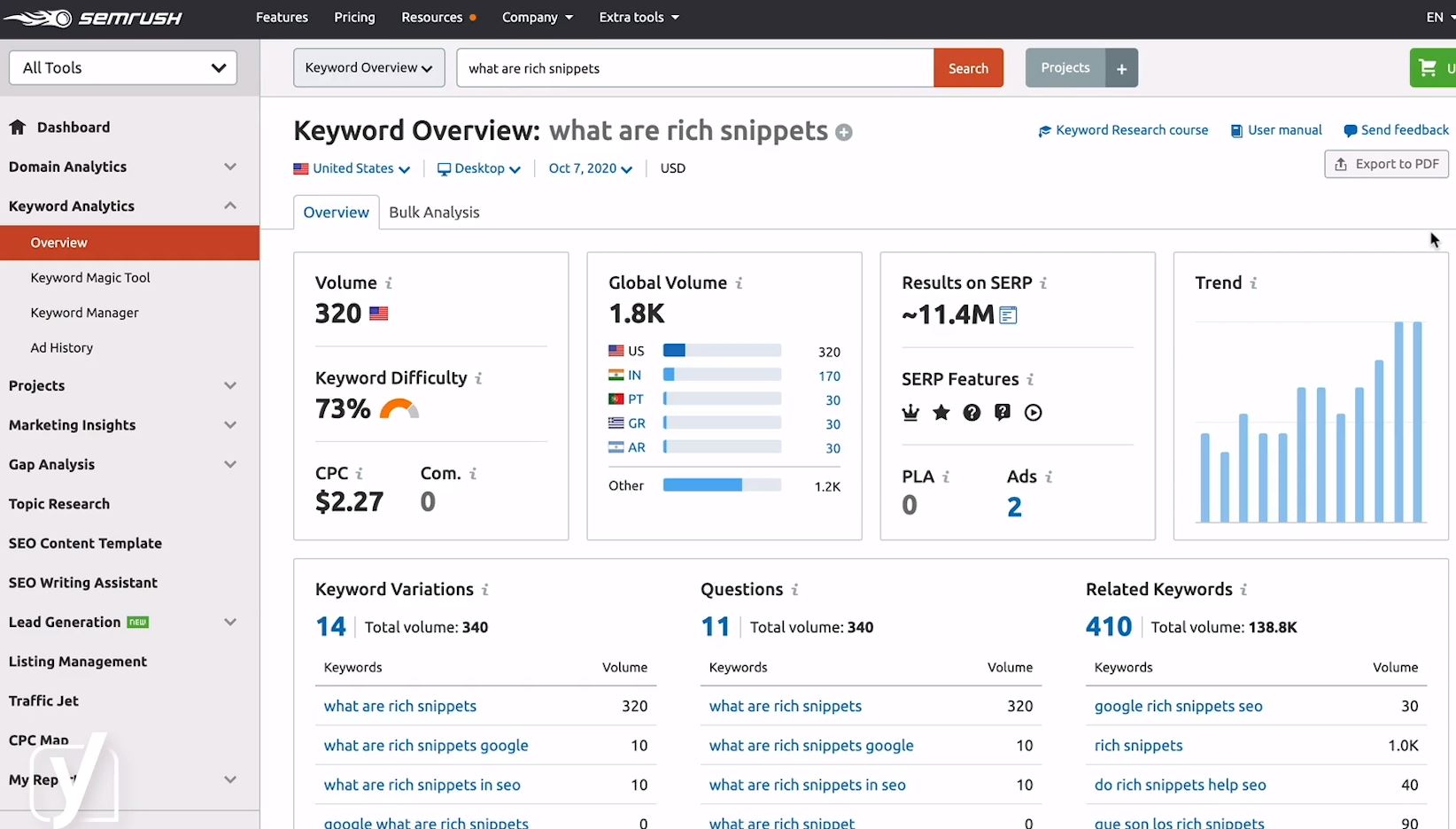The image size is (1456, 829).
Task: Open SEO Writing Assistant in the sidebar
Action: pos(83,583)
